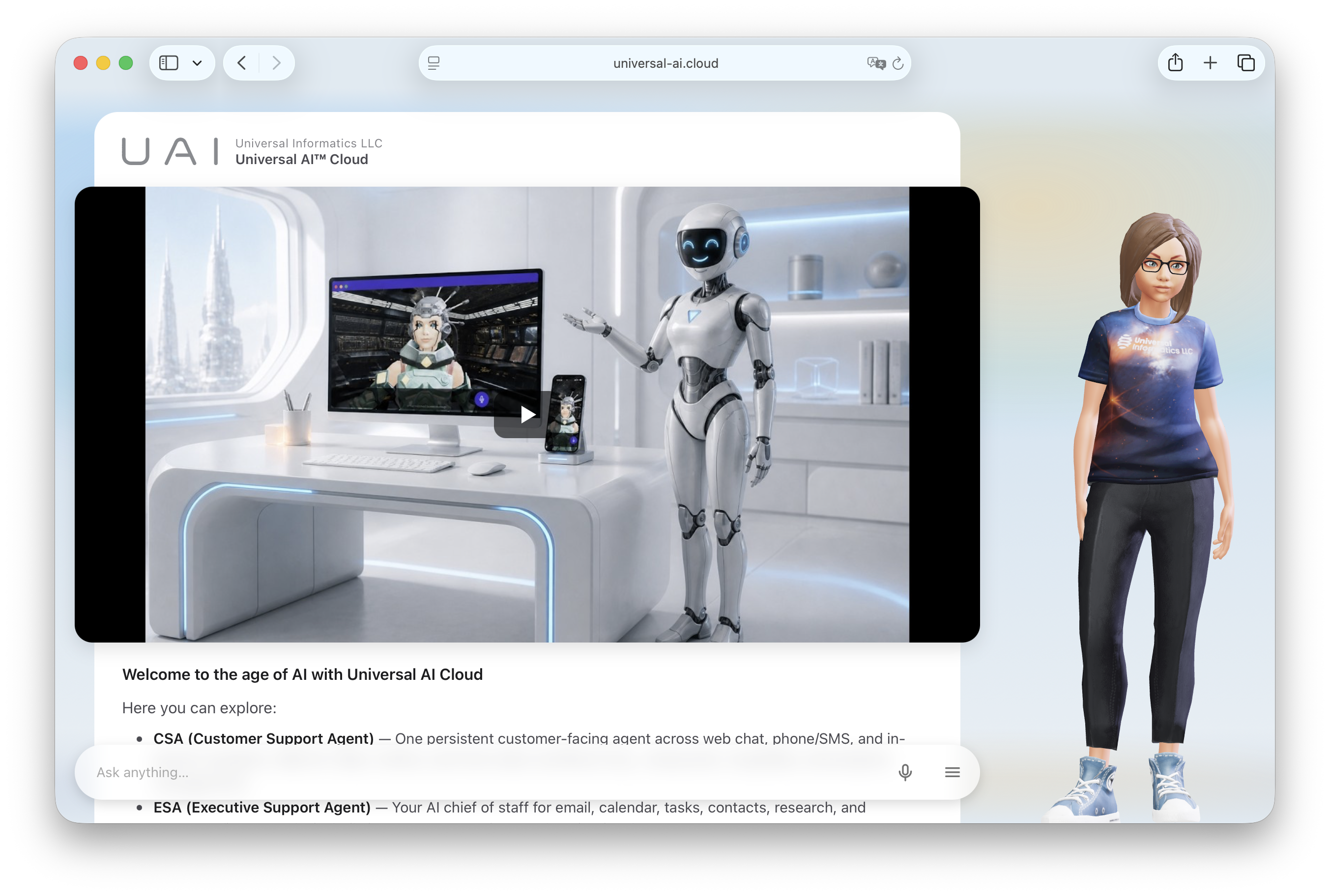Viewport: 1330px width, 896px height.
Task: Reload the current page
Action: 898,63
